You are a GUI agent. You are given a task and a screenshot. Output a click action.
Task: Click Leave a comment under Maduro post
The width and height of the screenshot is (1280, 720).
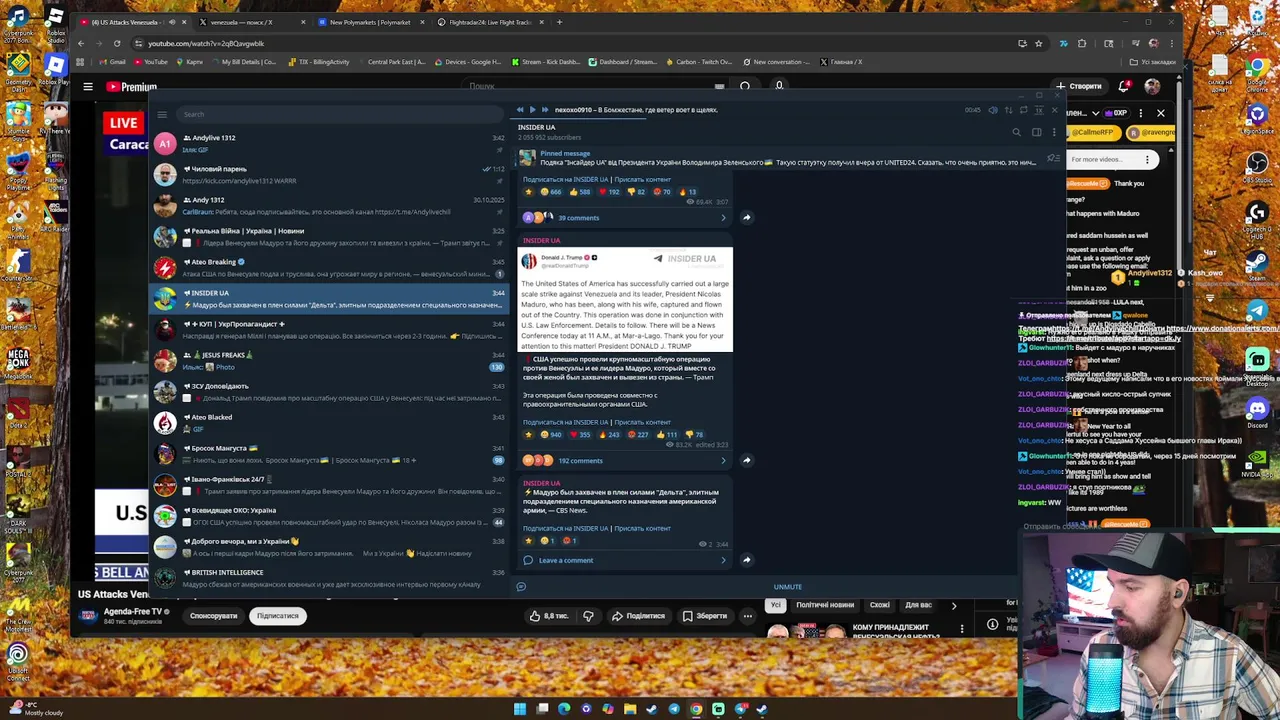pyautogui.click(x=625, y=560)
